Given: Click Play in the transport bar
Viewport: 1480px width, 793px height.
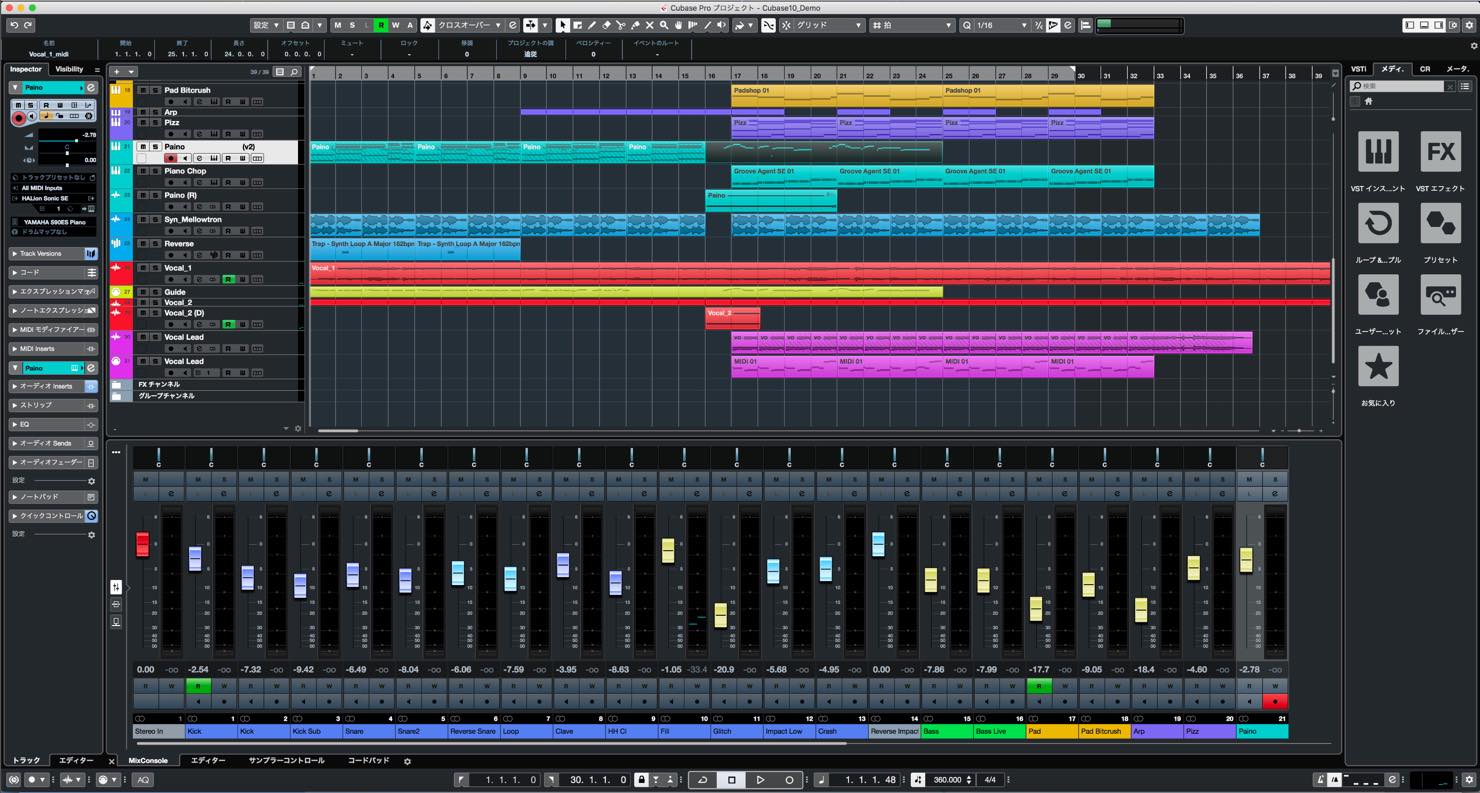Looking at the screenshot, I should (x=760, y=780).
